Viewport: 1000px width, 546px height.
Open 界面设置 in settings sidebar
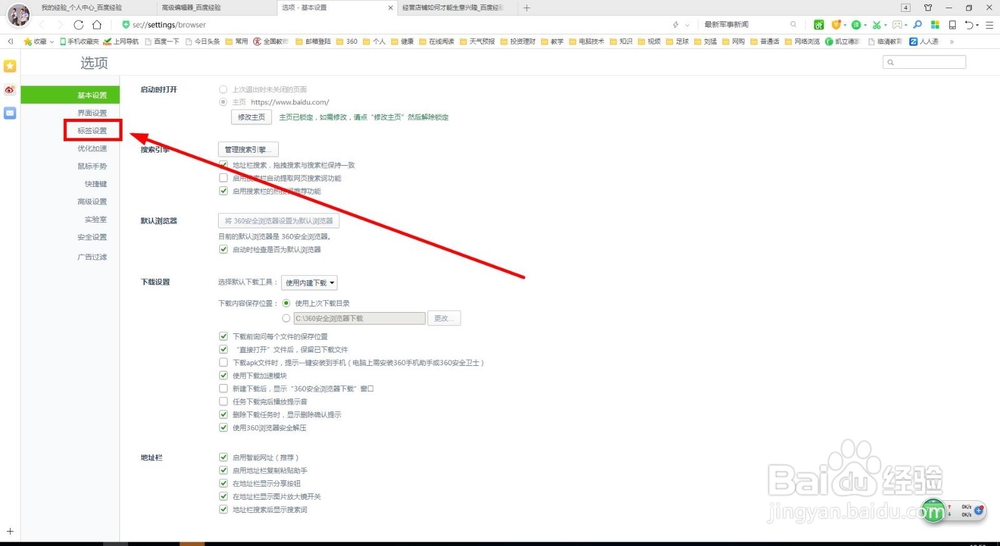92,113
